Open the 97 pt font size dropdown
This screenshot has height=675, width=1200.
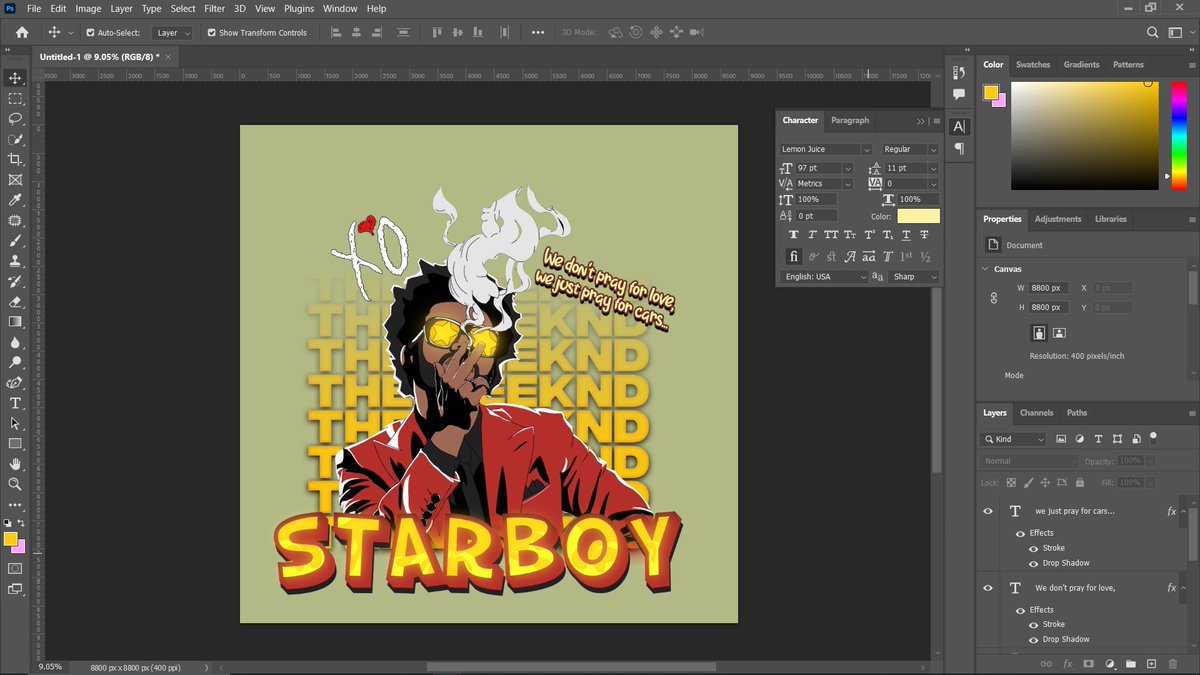point(848,168)
